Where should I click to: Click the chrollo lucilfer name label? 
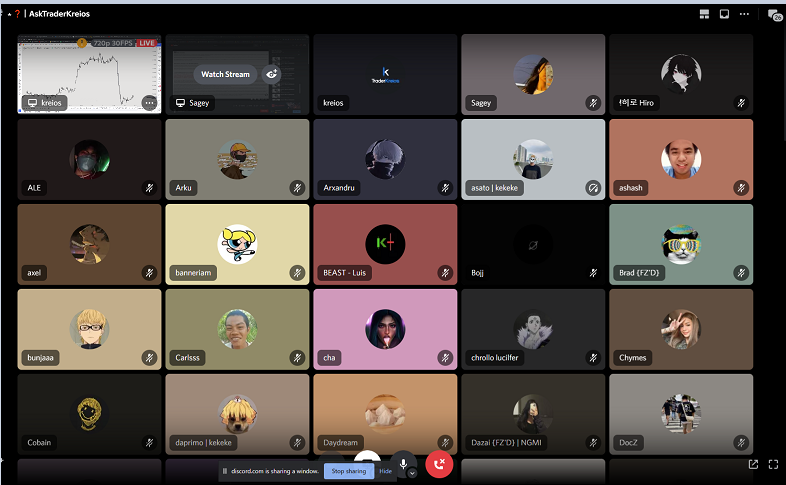tap(495, 358)
